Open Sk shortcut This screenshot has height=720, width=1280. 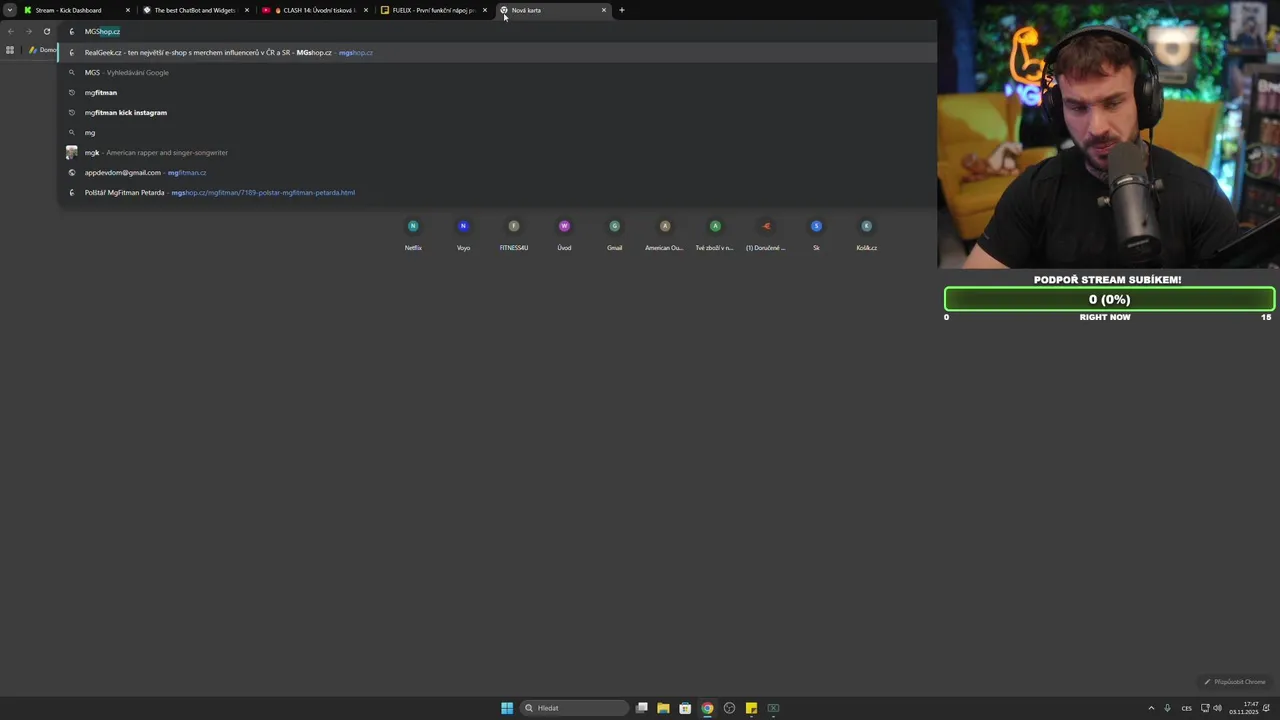pos(816,234)
